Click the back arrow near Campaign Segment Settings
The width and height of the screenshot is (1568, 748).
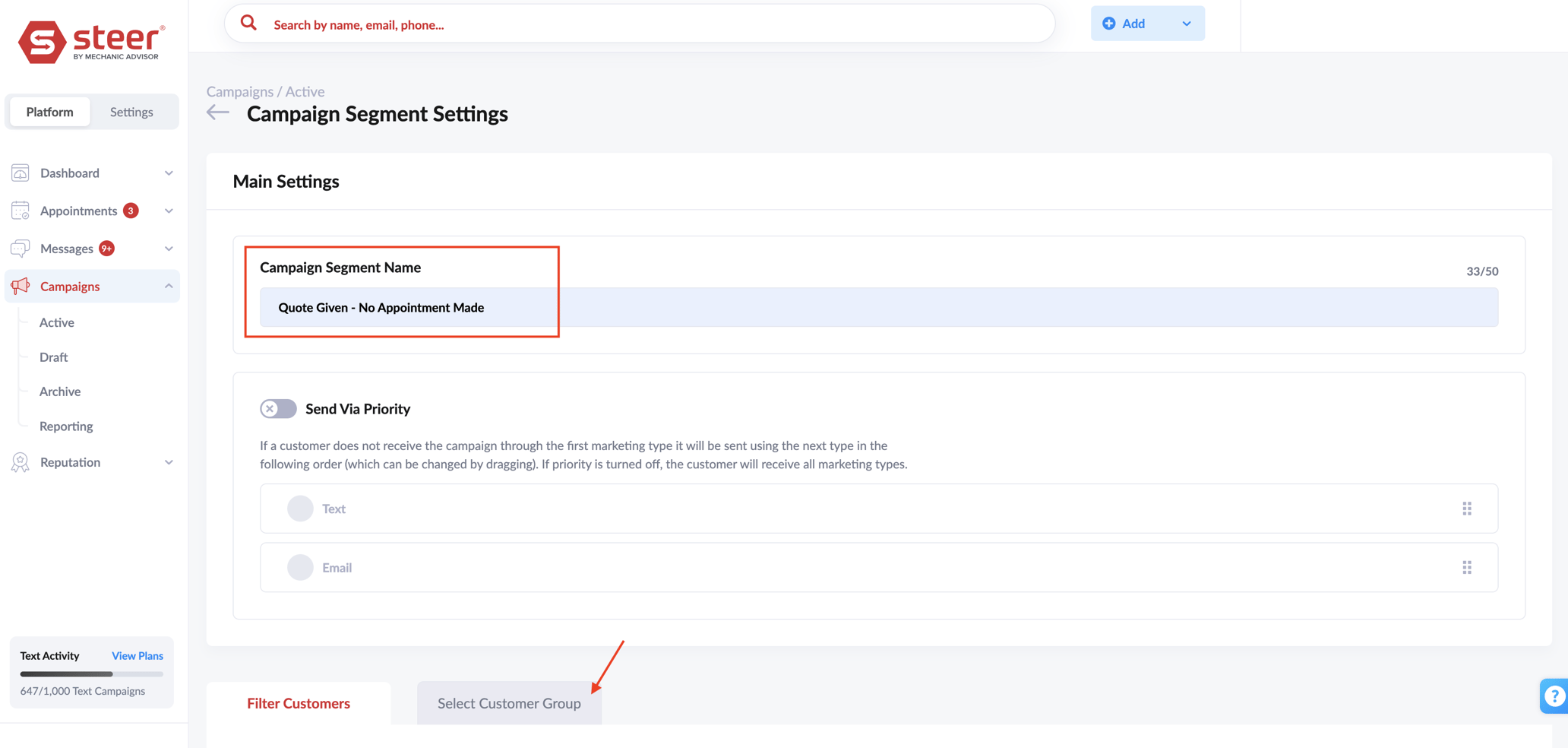[217, 113]
